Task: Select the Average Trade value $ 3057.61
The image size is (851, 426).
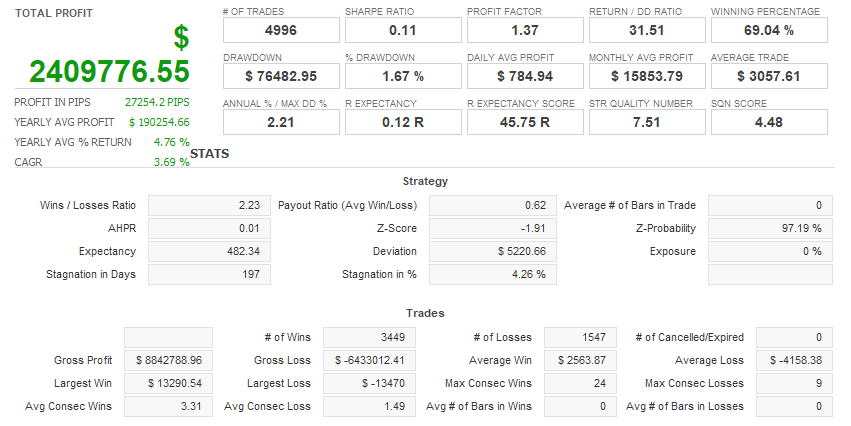Action: (769, 76)
